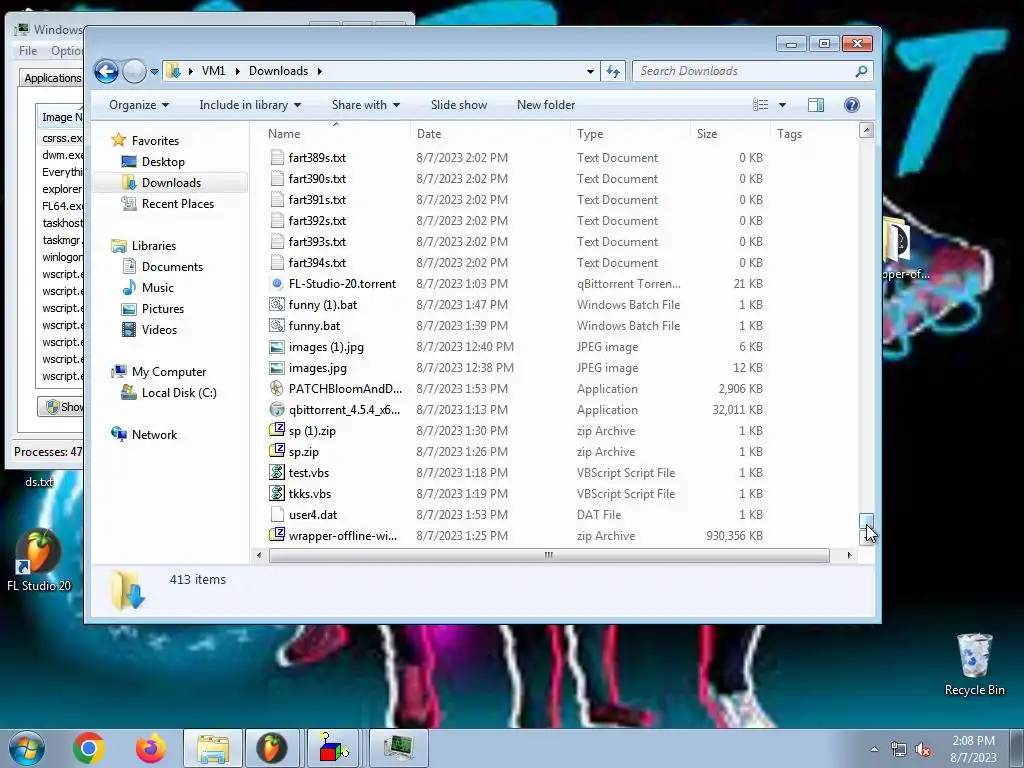Select the funny (1).bat file icon
Viewport: 1024px width, 768px height.
tap(277, 304)
